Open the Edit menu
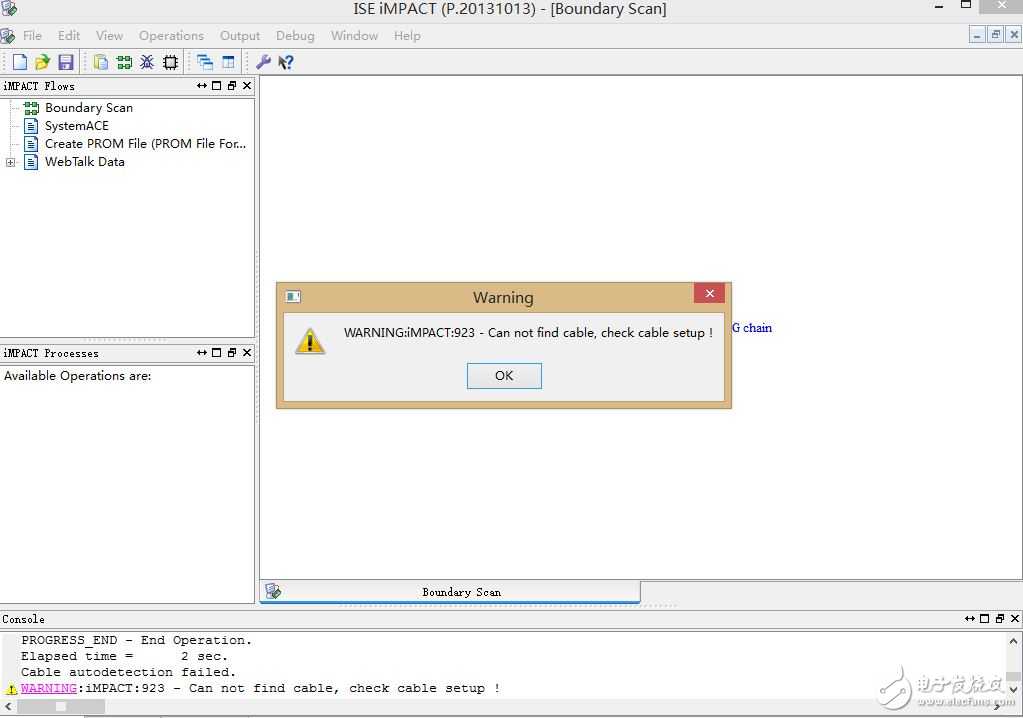 click(x=69, y=36)
